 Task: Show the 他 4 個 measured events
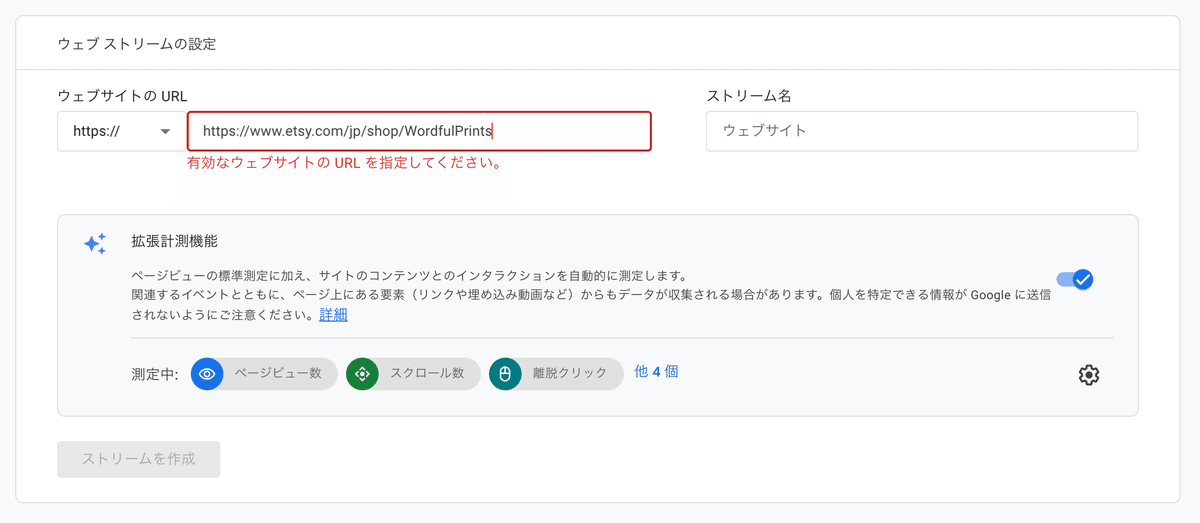657,372
